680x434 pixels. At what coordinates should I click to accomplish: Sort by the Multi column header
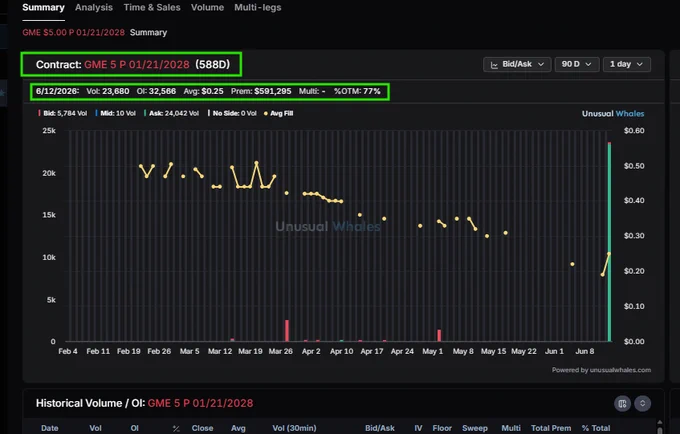[511, 428]
